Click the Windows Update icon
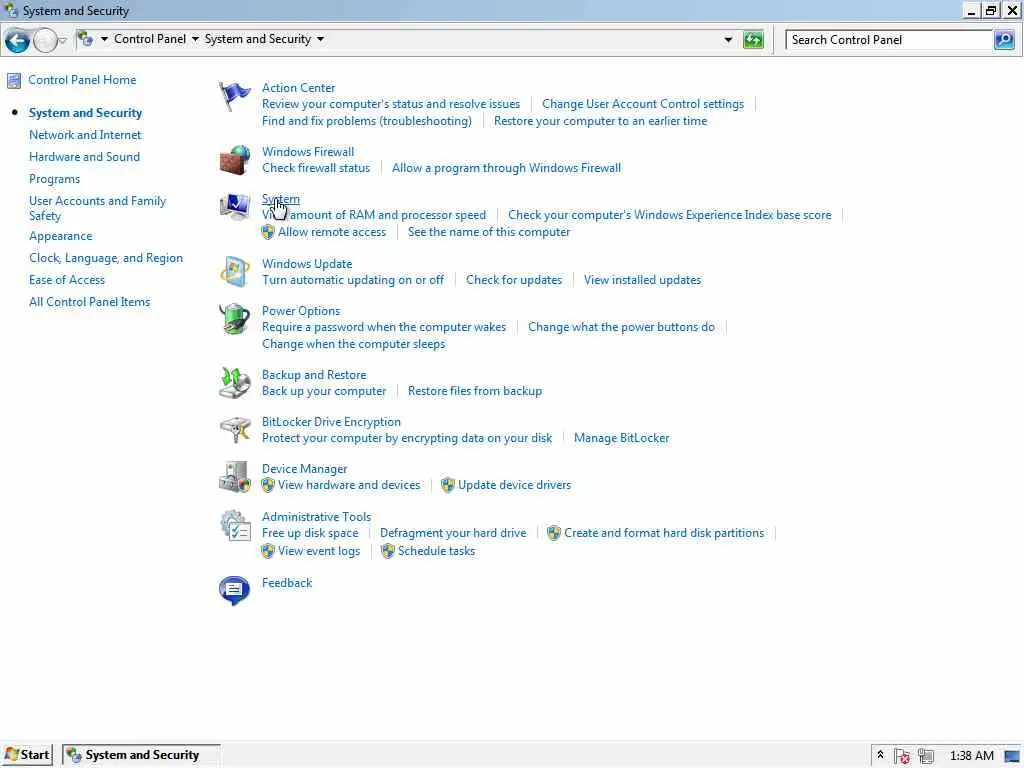 tap(234, 272)
